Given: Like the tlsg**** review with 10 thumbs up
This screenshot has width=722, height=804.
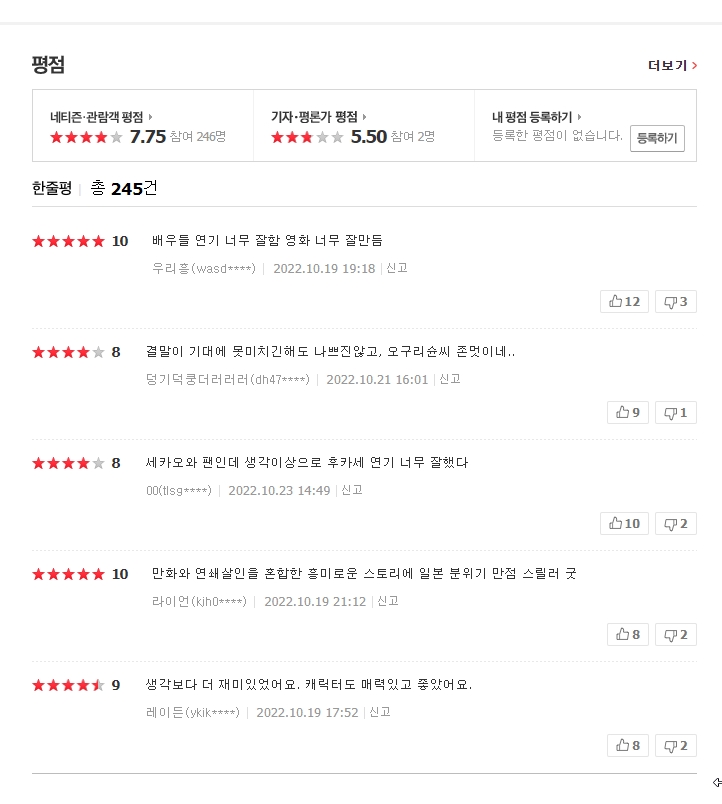Looking at the screenshot, I should [624, 524].
